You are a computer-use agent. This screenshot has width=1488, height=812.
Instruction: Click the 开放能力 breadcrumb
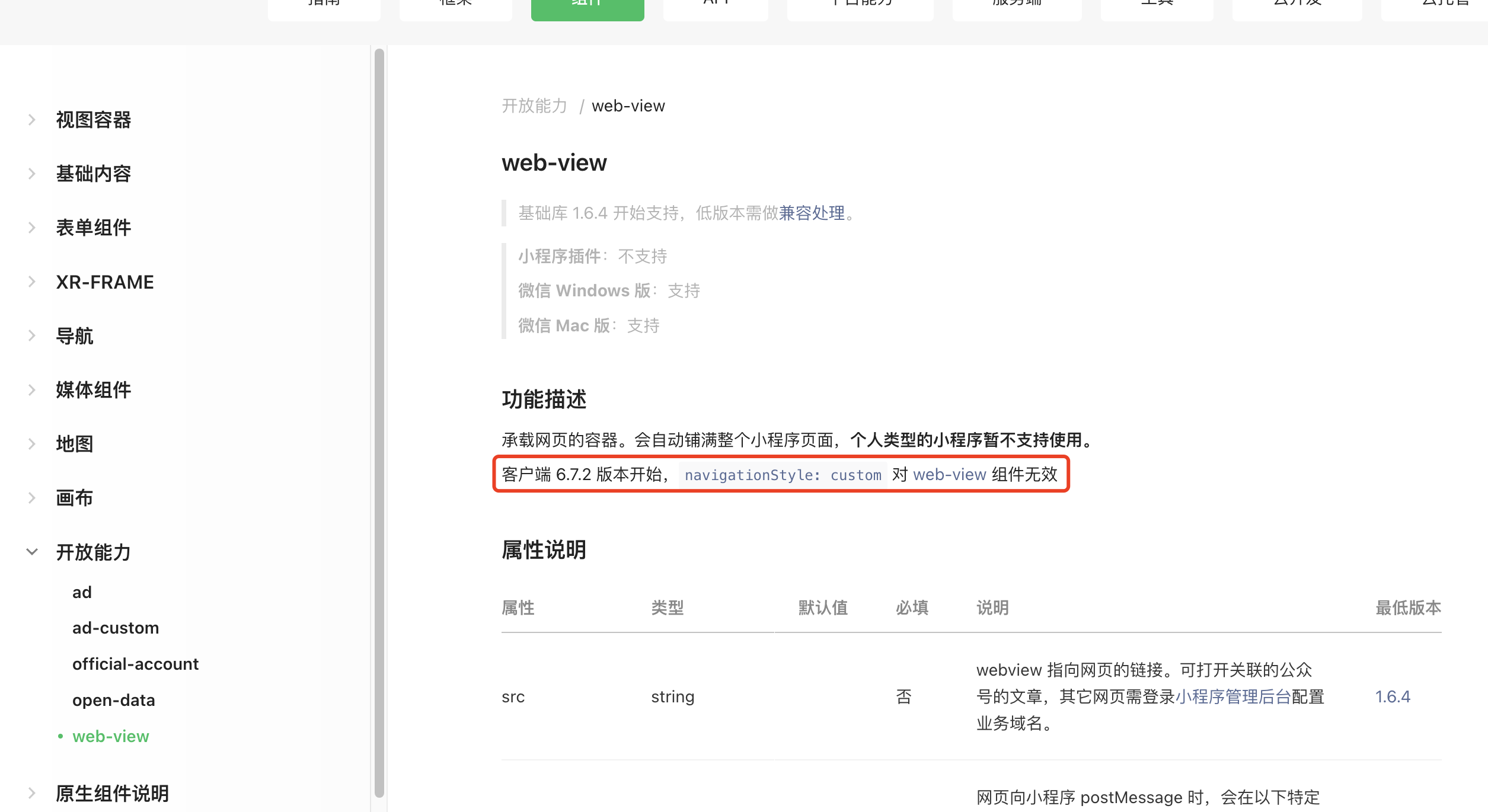534,106
